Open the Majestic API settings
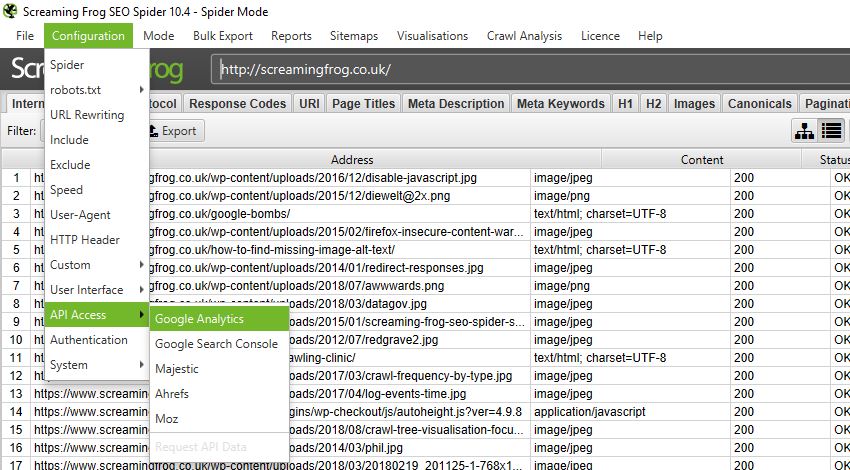This screenshot has height=470, width=850. coord(177,369)
